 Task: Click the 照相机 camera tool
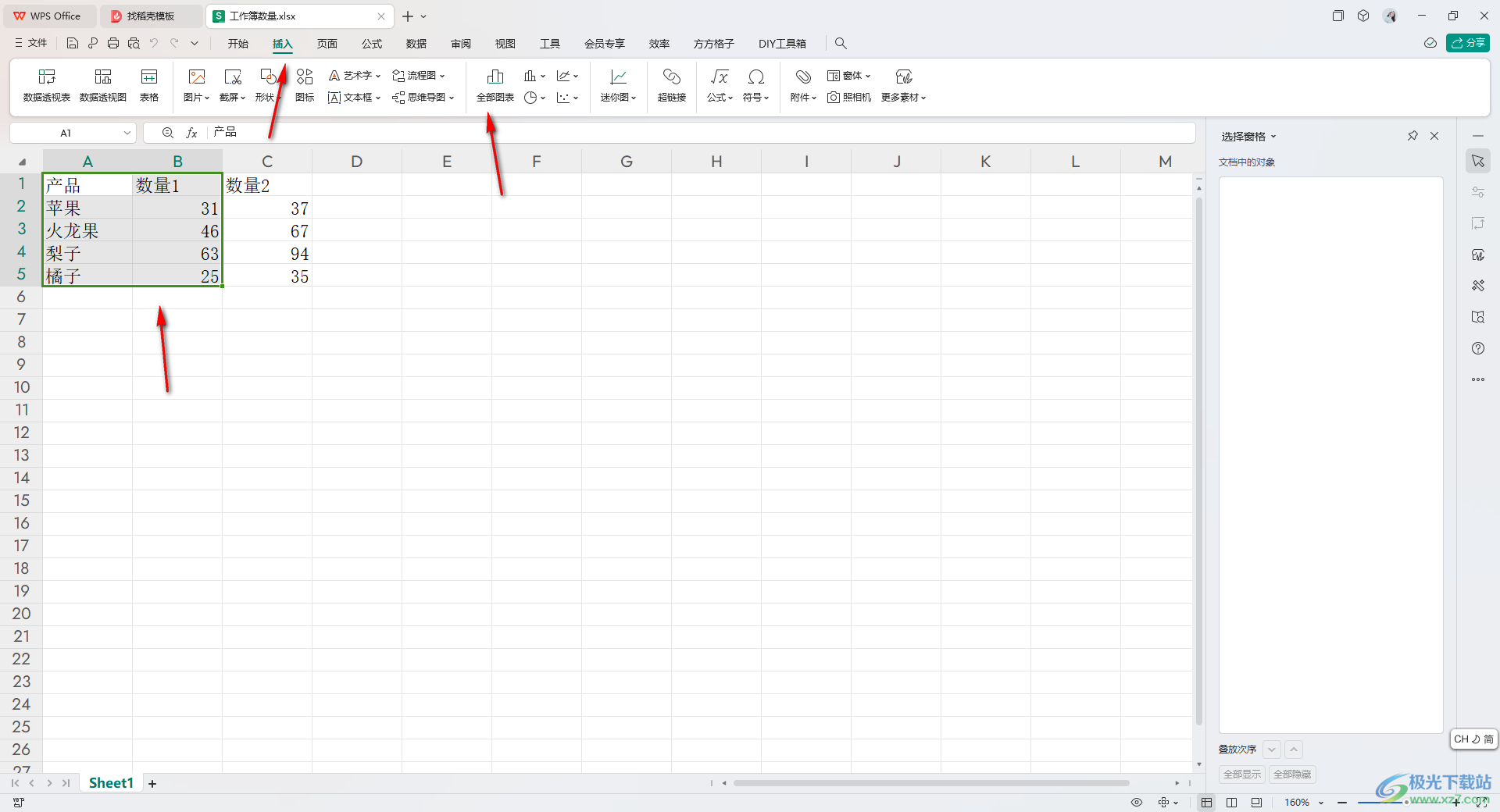coord(849,98)
